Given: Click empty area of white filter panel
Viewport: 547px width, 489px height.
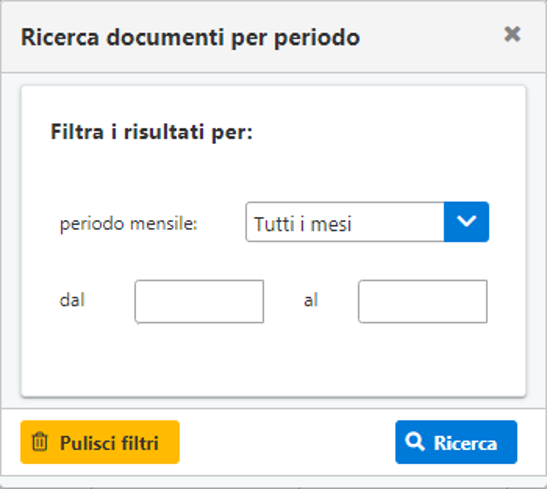Looking at the screenshot, I should pos(274,359).
